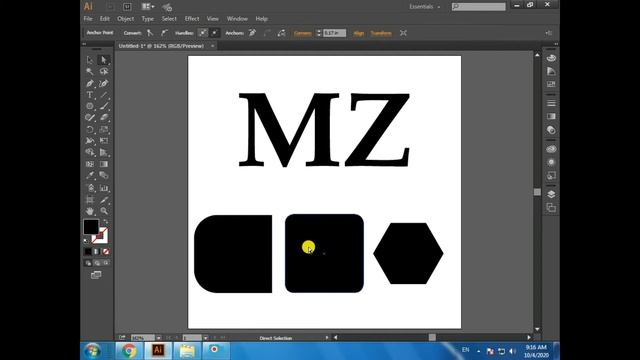640x360 pixels.
Task: Select the Lasso tool
Action: click(104, 72)
